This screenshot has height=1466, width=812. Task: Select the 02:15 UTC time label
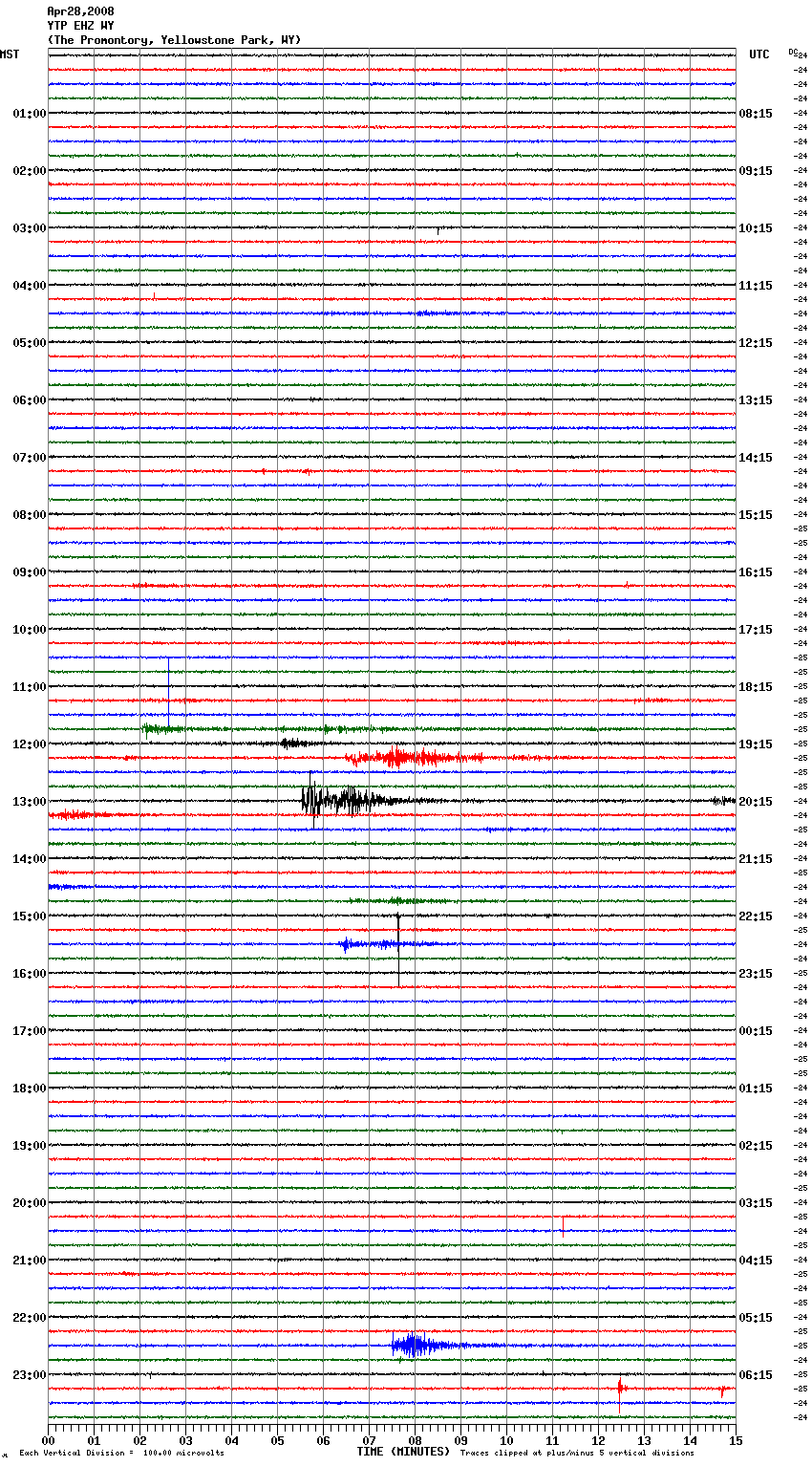point(756,1146)
